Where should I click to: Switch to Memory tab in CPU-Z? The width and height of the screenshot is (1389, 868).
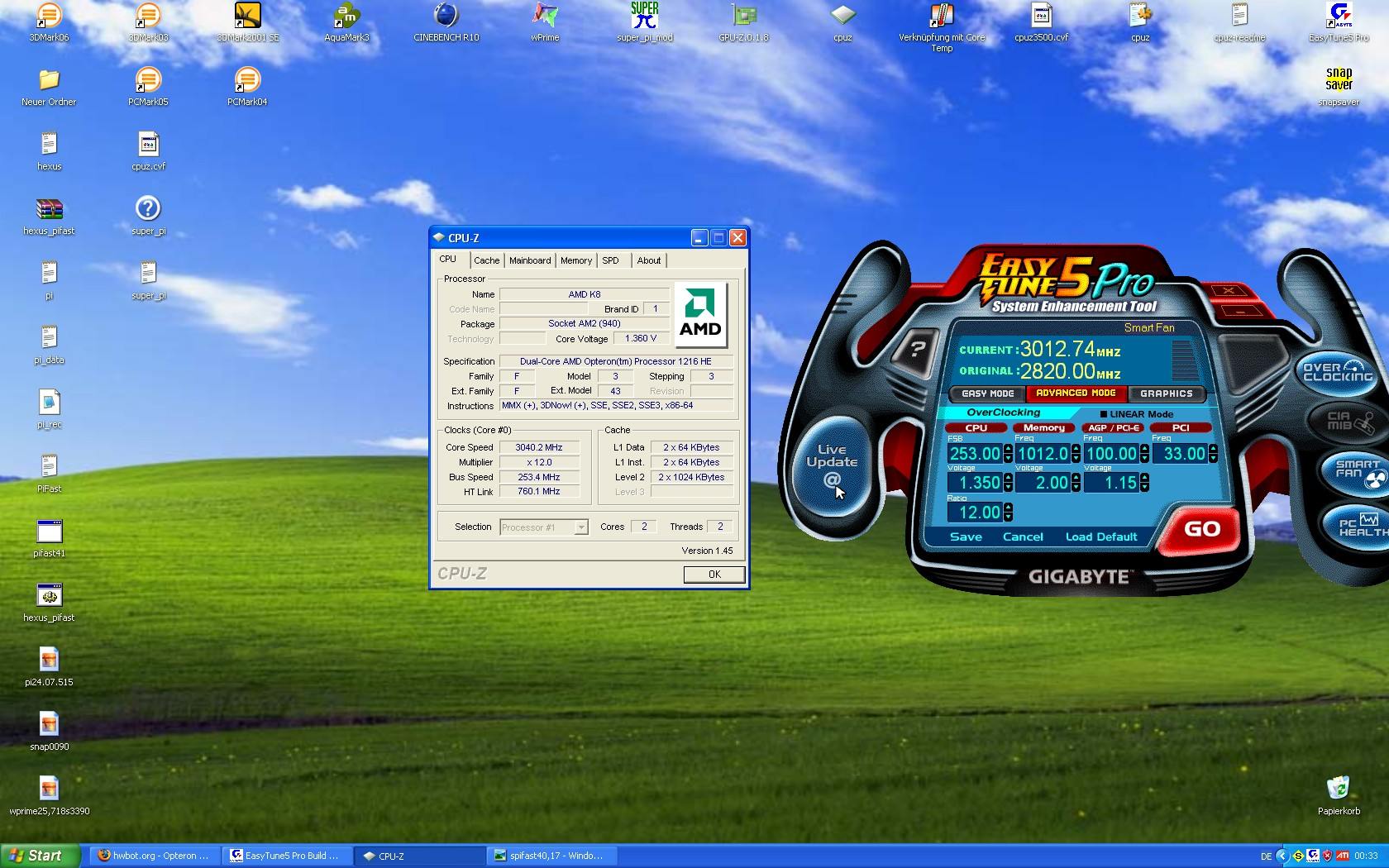[x=576, y=260]
